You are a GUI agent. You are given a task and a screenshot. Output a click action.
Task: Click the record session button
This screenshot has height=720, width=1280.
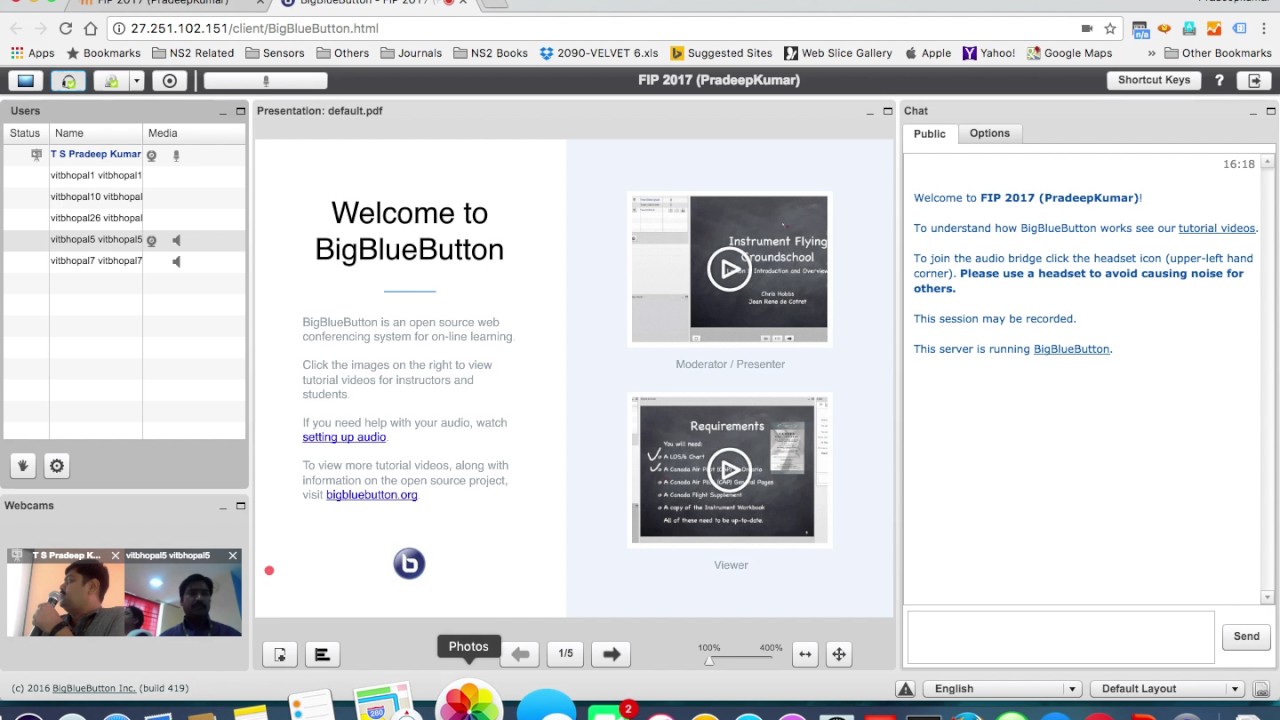tap(170, 81)
